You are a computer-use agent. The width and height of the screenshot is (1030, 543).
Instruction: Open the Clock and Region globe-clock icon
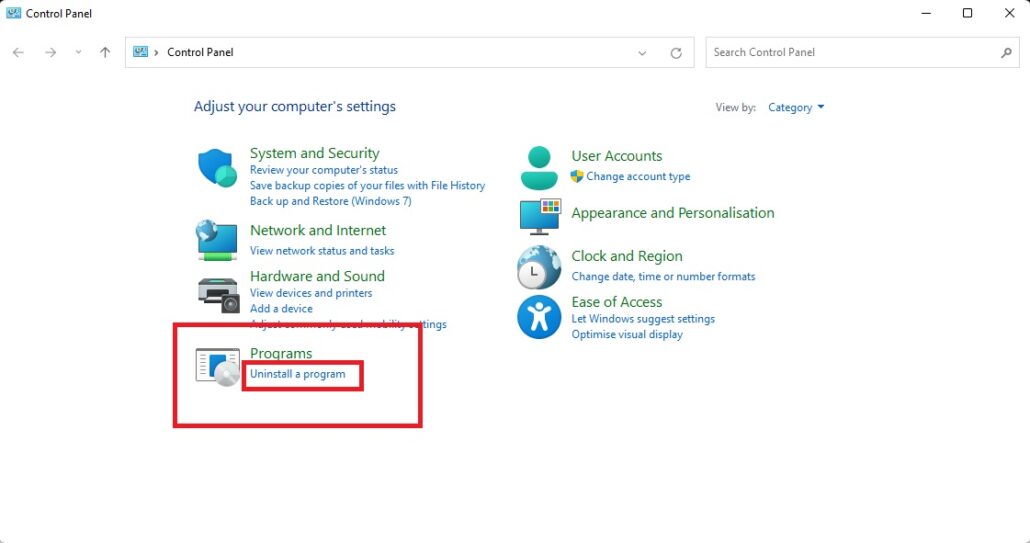pos(539,268)
